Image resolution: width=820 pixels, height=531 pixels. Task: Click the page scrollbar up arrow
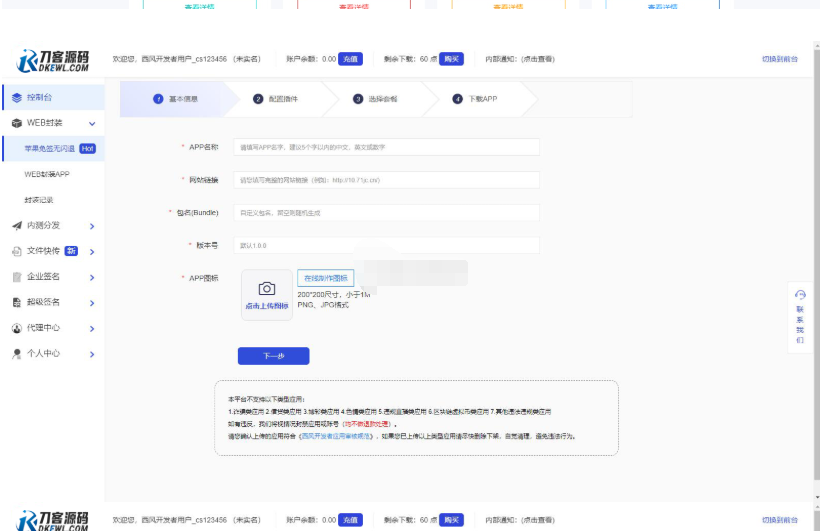pyautogui.click(x=817, y=47)
